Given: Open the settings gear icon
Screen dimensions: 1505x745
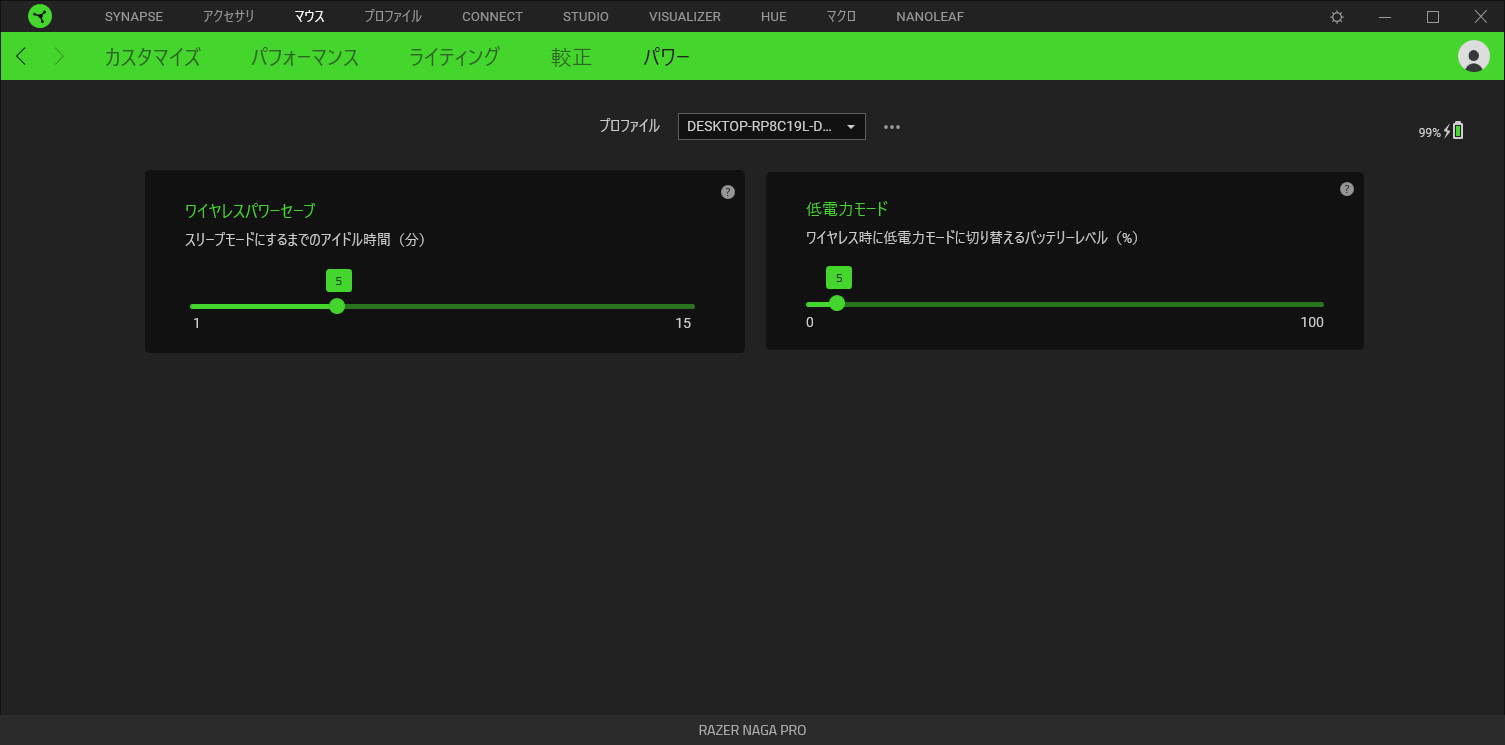Looking at the screenshot, I should pos(1337,17).
